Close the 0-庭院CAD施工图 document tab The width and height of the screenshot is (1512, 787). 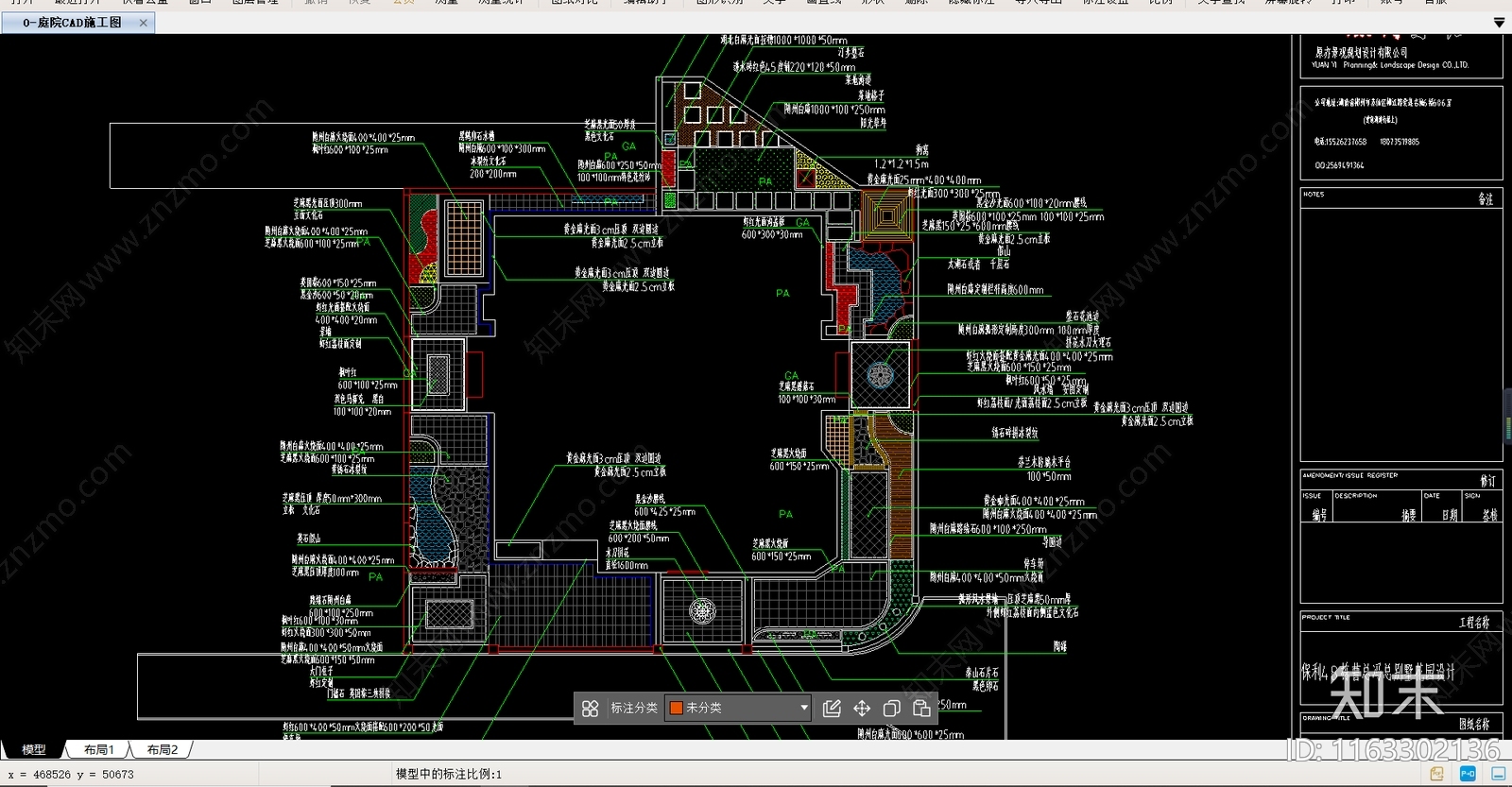[143, 23]
